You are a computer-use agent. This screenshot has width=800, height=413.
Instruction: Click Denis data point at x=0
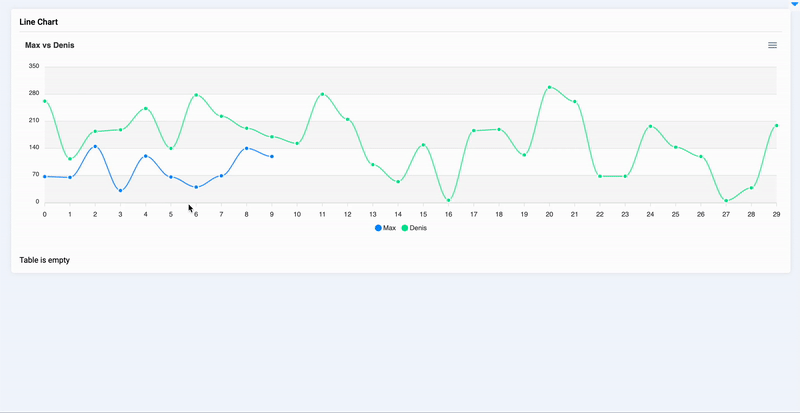tap(45, 101)
